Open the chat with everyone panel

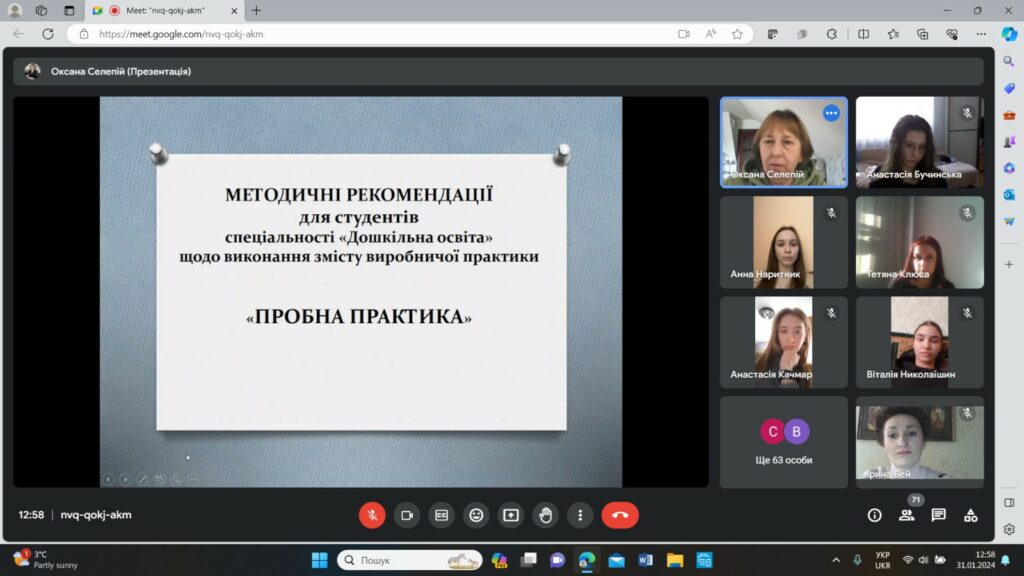(938, 515)
